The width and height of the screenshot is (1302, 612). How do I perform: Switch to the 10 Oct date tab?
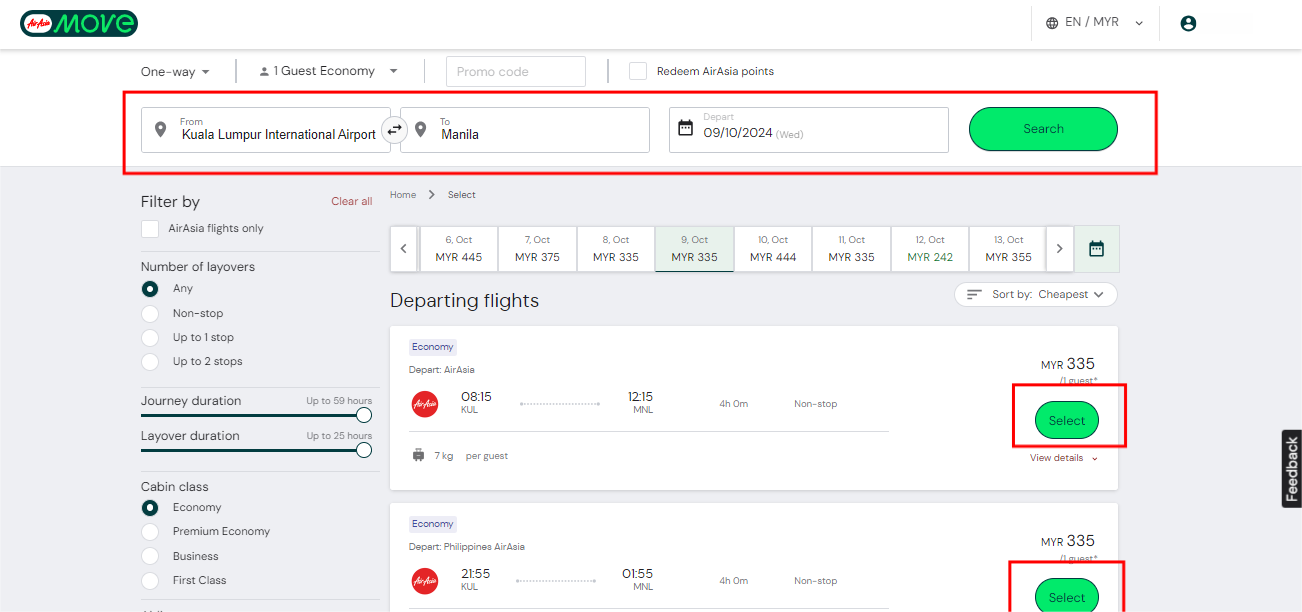click(772, 249)
